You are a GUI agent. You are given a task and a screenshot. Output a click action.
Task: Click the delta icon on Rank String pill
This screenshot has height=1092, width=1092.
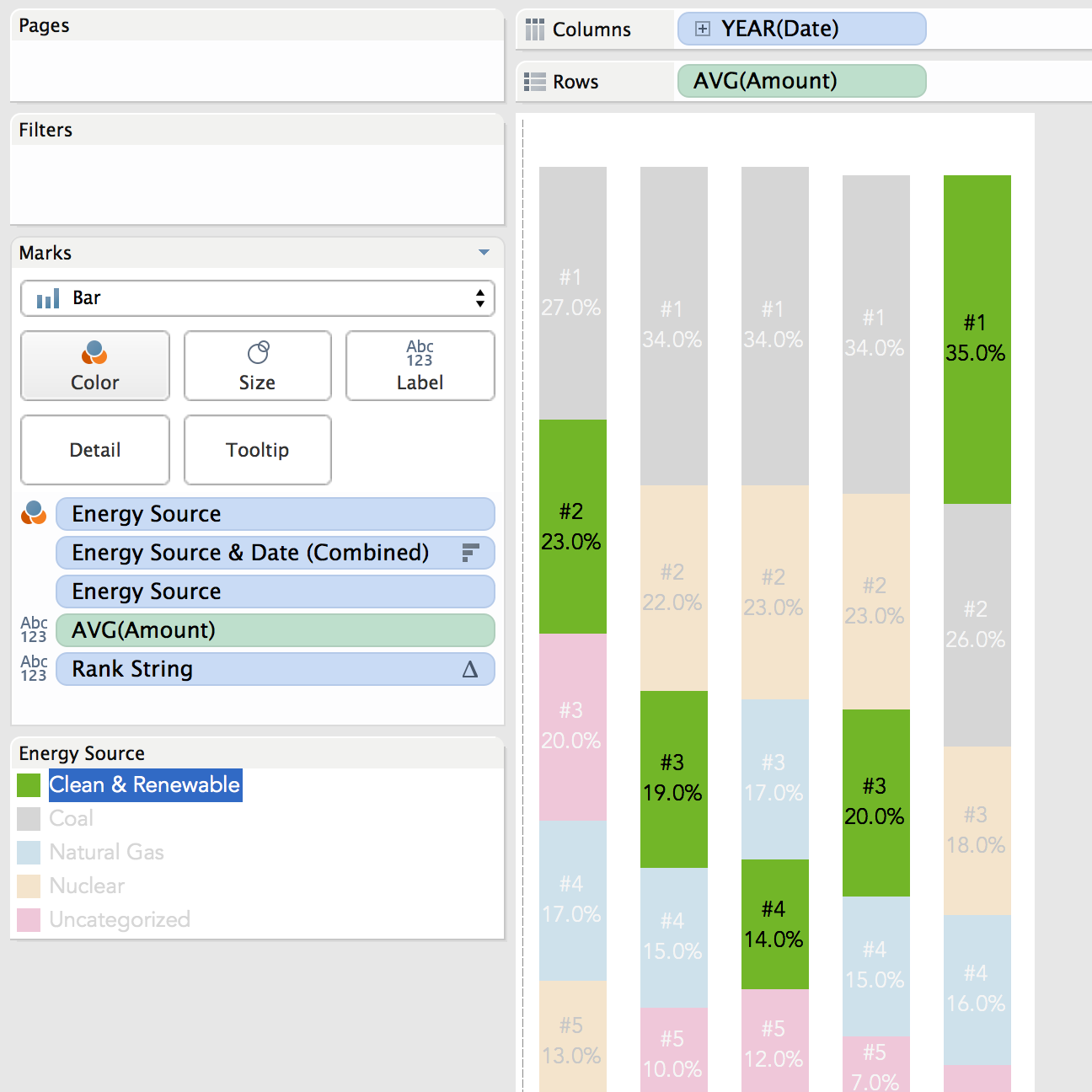(470, 670)
